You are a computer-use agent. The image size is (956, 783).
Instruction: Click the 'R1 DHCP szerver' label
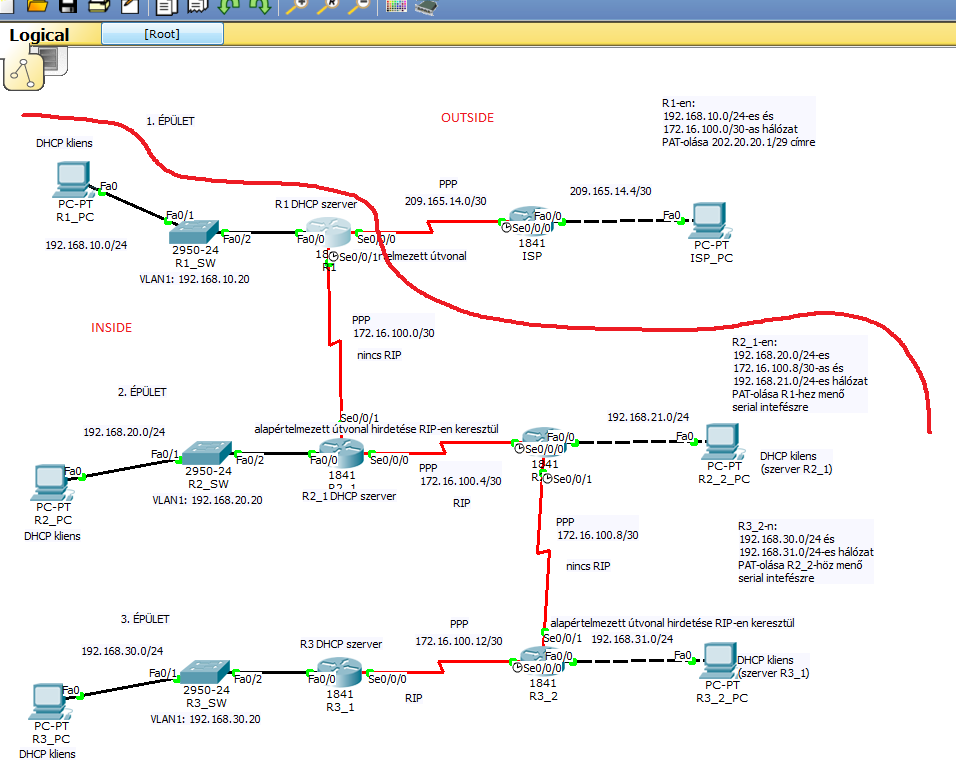[316, 204]
